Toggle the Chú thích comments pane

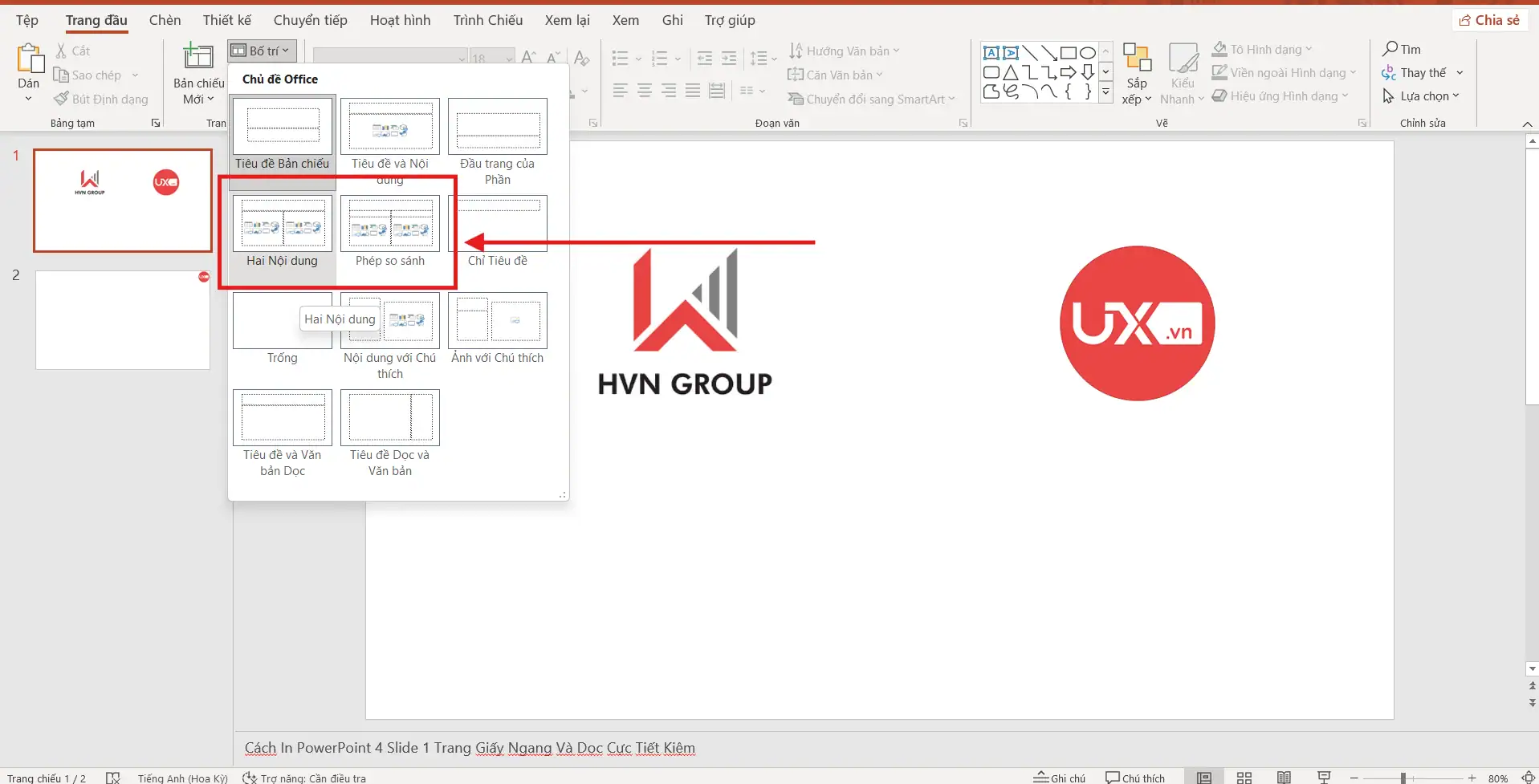tap(1134, 778)
